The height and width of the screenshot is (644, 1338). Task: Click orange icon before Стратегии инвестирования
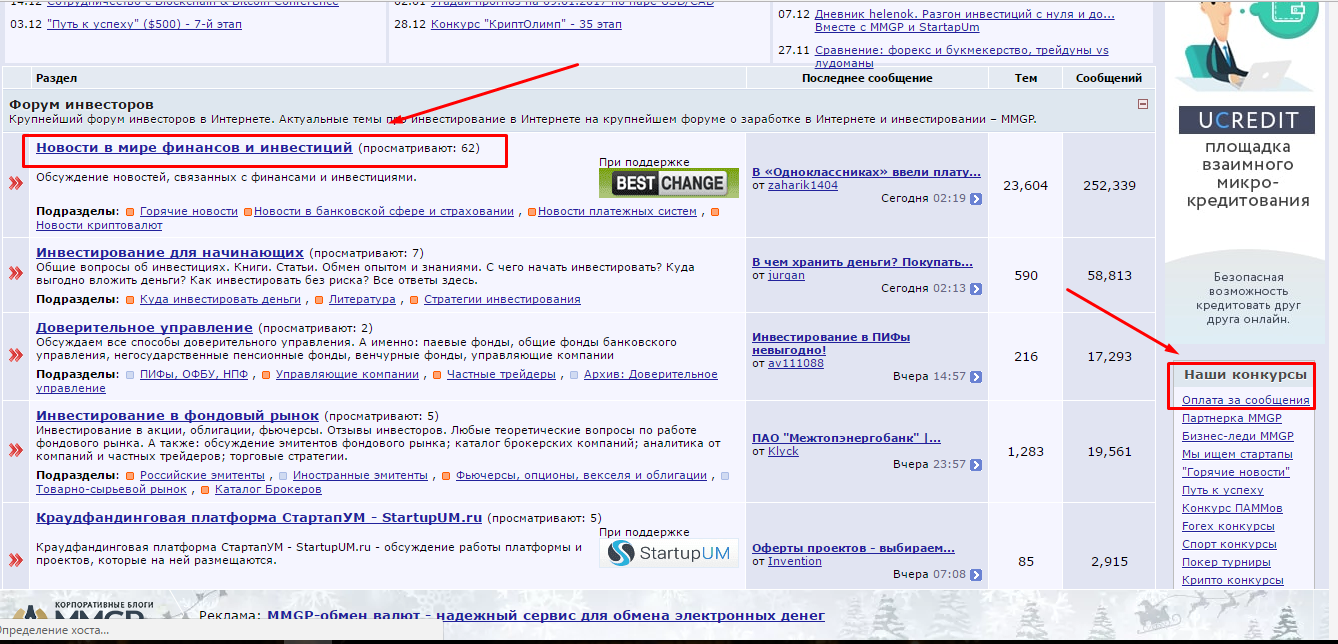pos(414,300)
